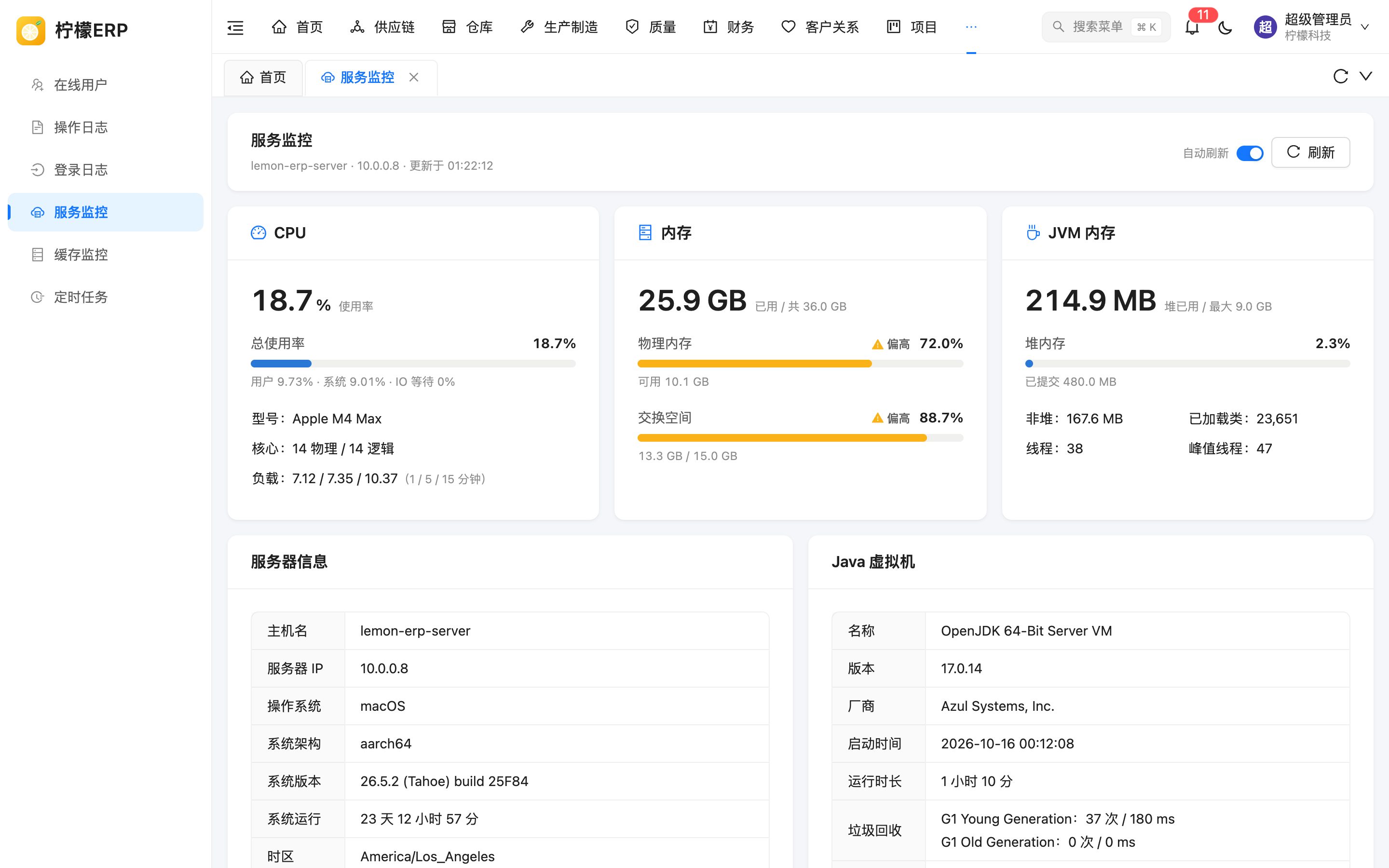Click the 交换空间 偏高 warning icon

(877, 419)
